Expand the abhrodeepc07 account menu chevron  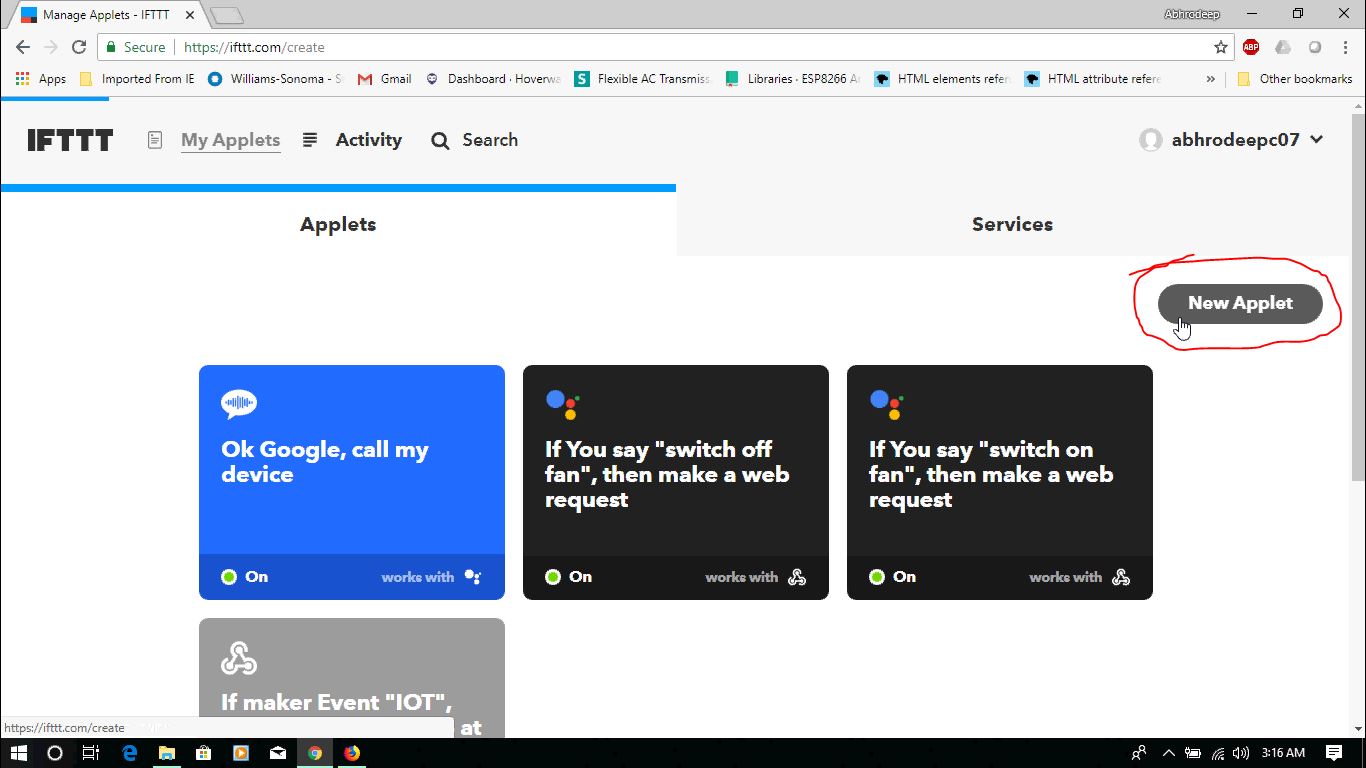click(x=1316, y=140)
